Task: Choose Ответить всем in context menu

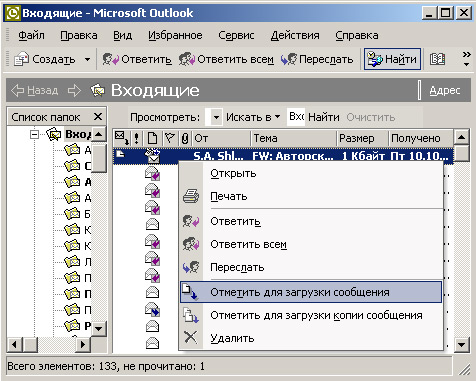Action: [311, 244]
